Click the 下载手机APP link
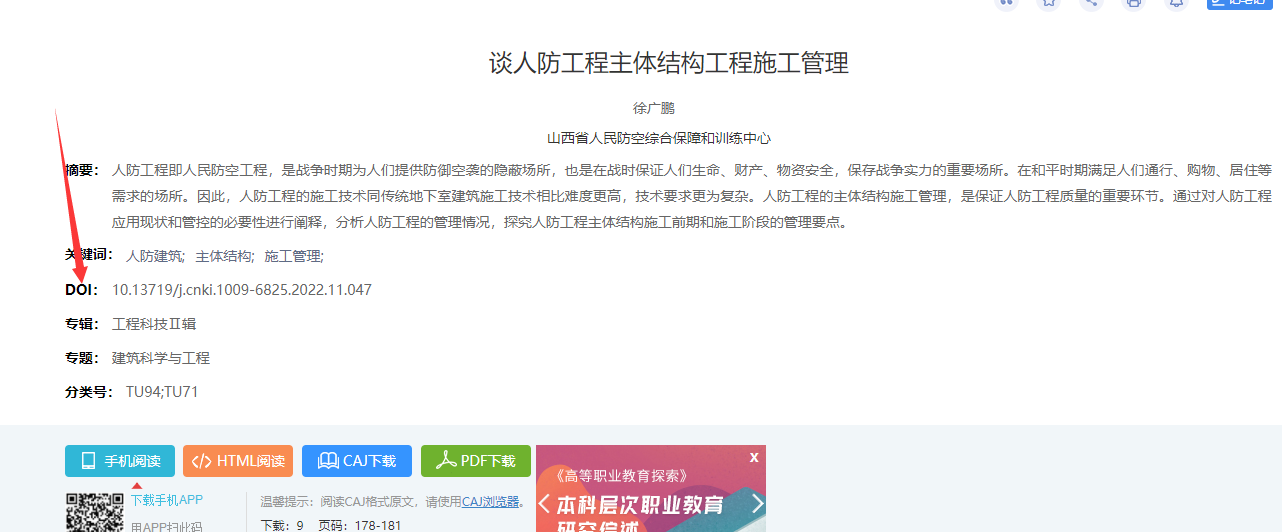 coord(167,500)
